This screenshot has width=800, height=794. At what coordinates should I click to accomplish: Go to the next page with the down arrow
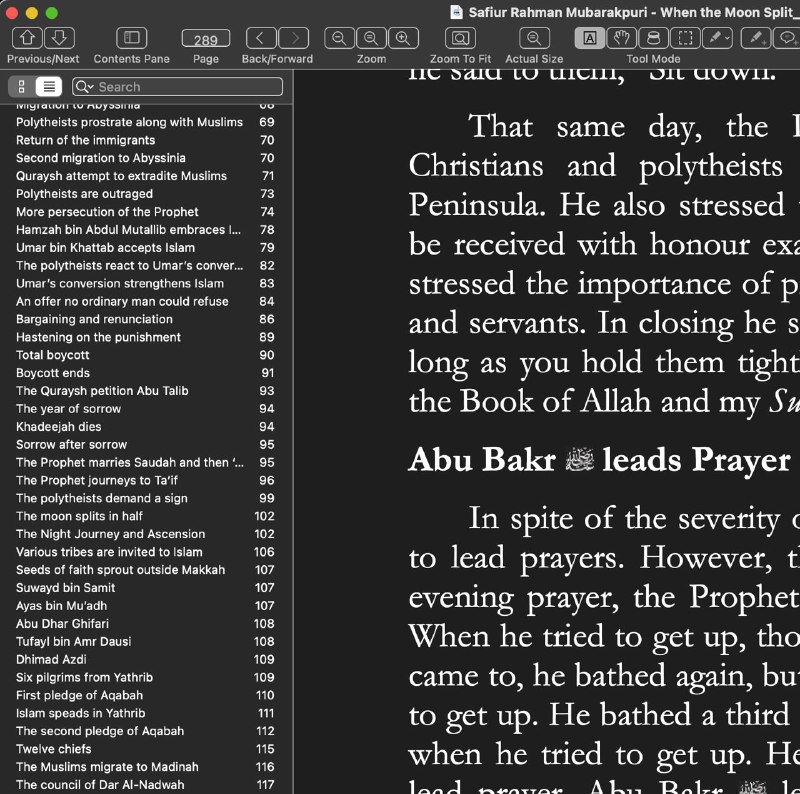coord(59,38)
